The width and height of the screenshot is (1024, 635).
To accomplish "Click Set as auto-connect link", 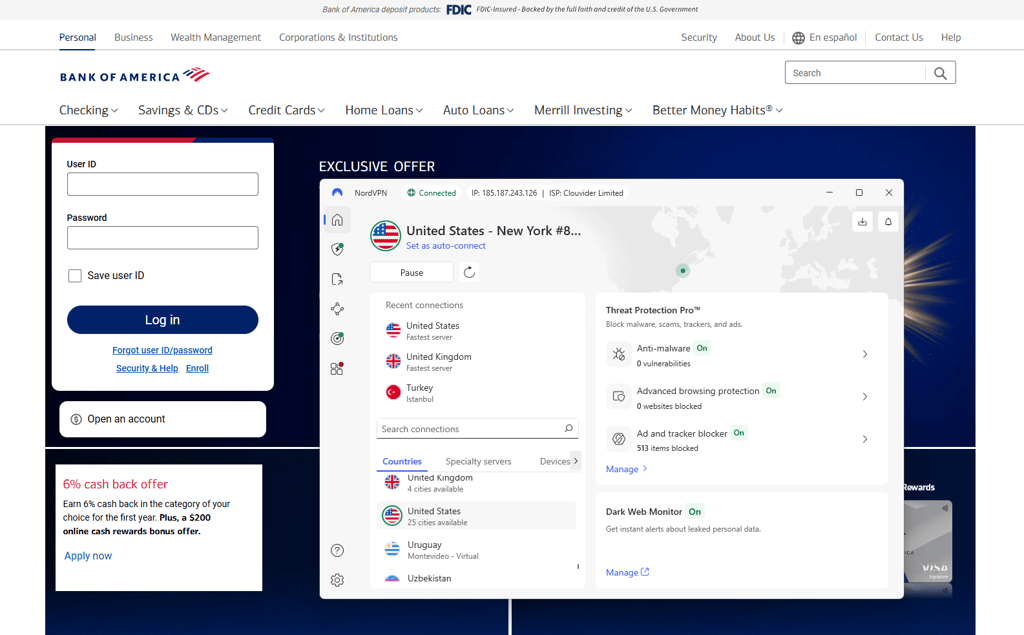I will (446, 246).
